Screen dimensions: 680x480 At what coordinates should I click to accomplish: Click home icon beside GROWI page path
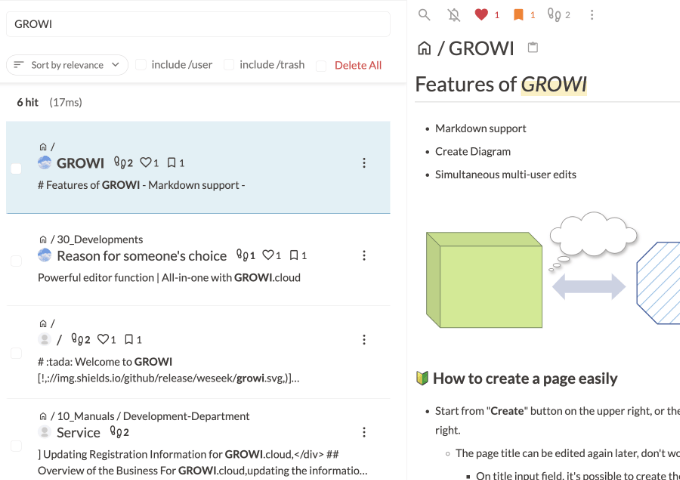(424, 48)
